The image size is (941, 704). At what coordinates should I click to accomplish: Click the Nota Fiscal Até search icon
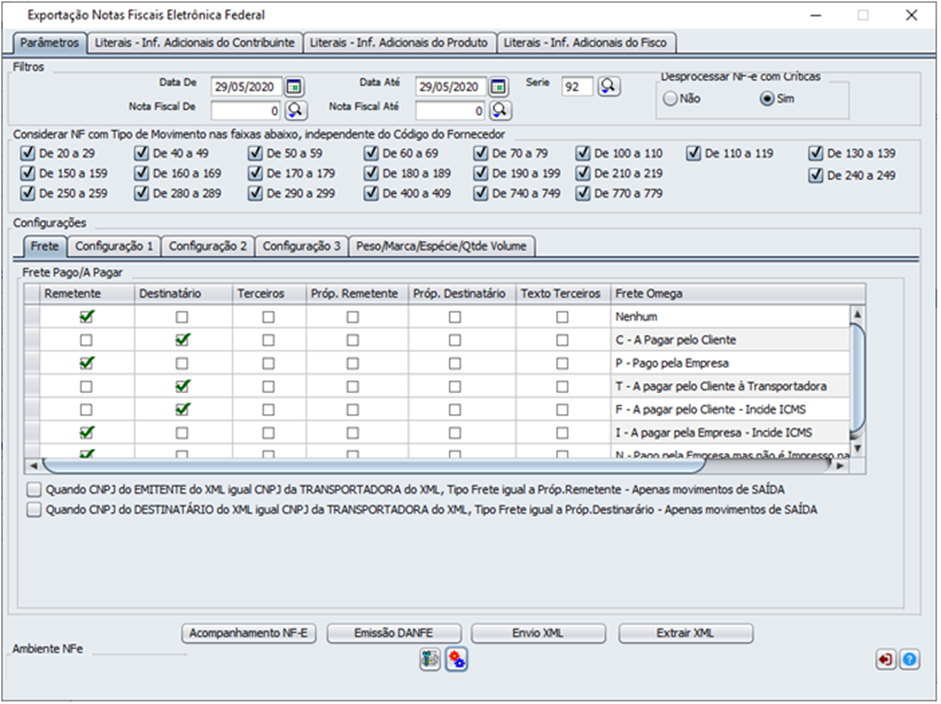tap(500, 110)
